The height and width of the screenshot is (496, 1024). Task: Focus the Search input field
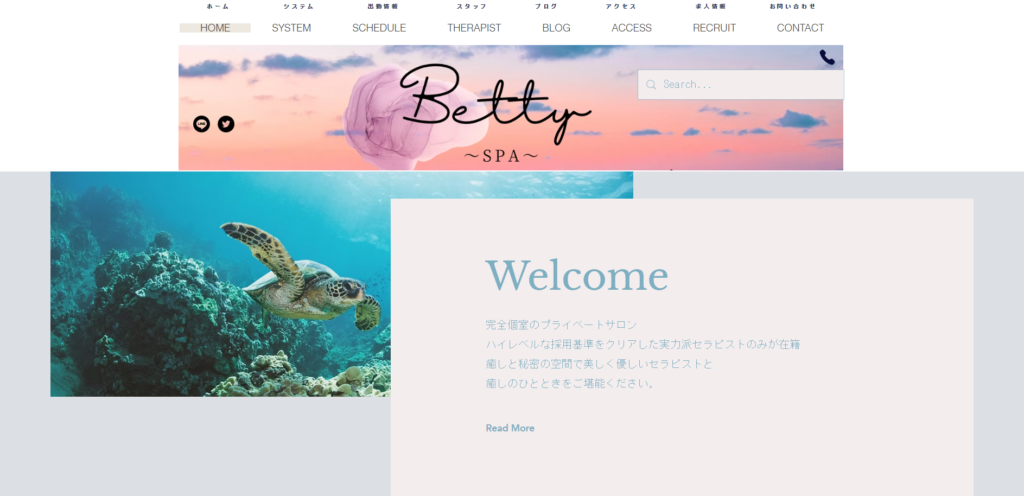coord(741,85)
